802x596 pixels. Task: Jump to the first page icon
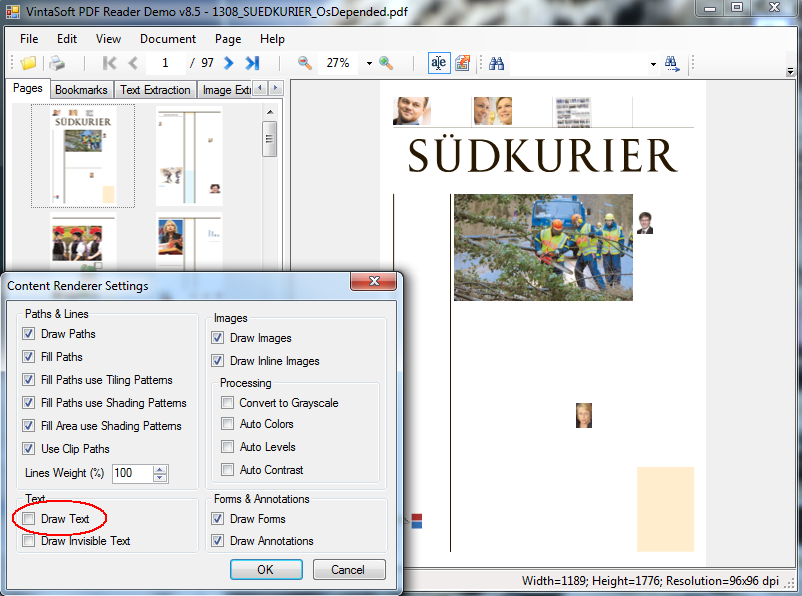coord(110,63)
